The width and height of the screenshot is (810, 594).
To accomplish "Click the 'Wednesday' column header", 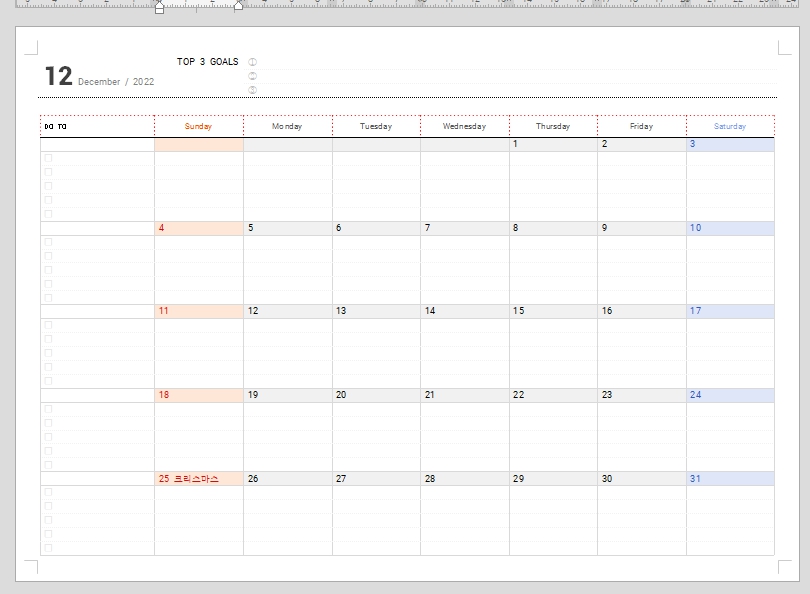I will tap(464, 126).
